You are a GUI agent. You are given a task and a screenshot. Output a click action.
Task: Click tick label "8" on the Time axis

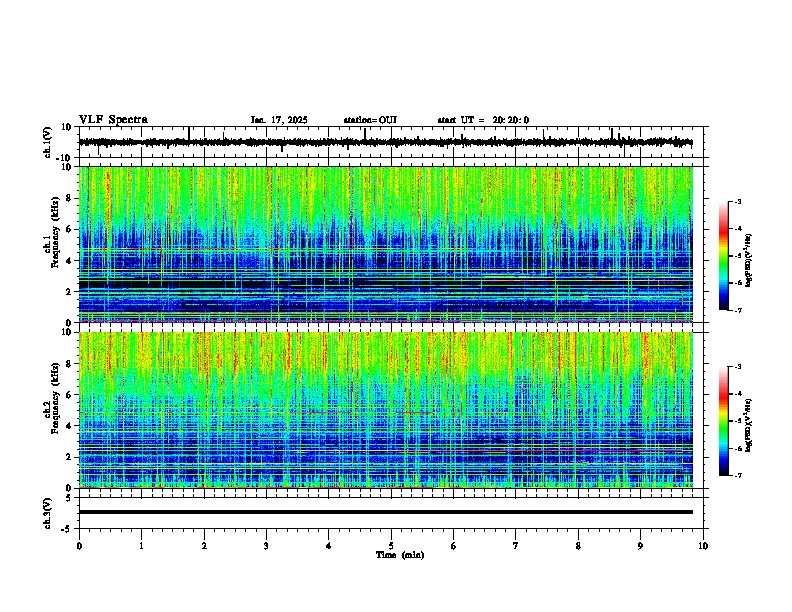click(x=578, y=546)
